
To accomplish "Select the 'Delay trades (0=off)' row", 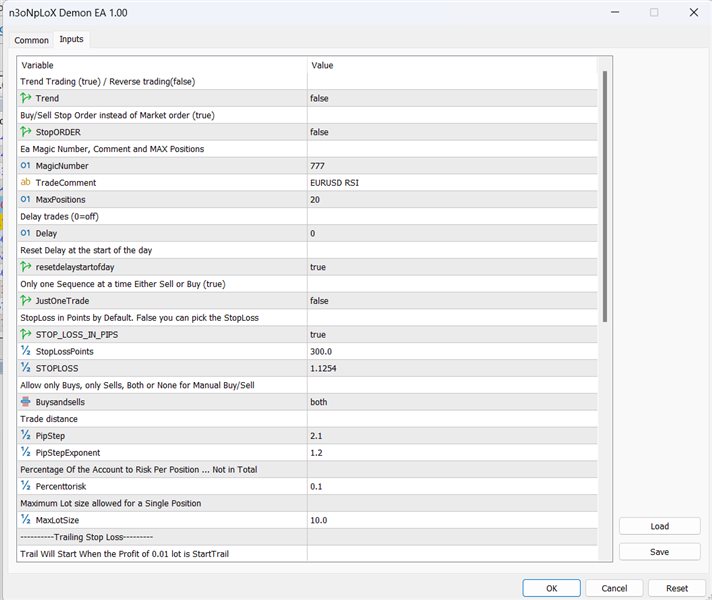I will 307,216.
